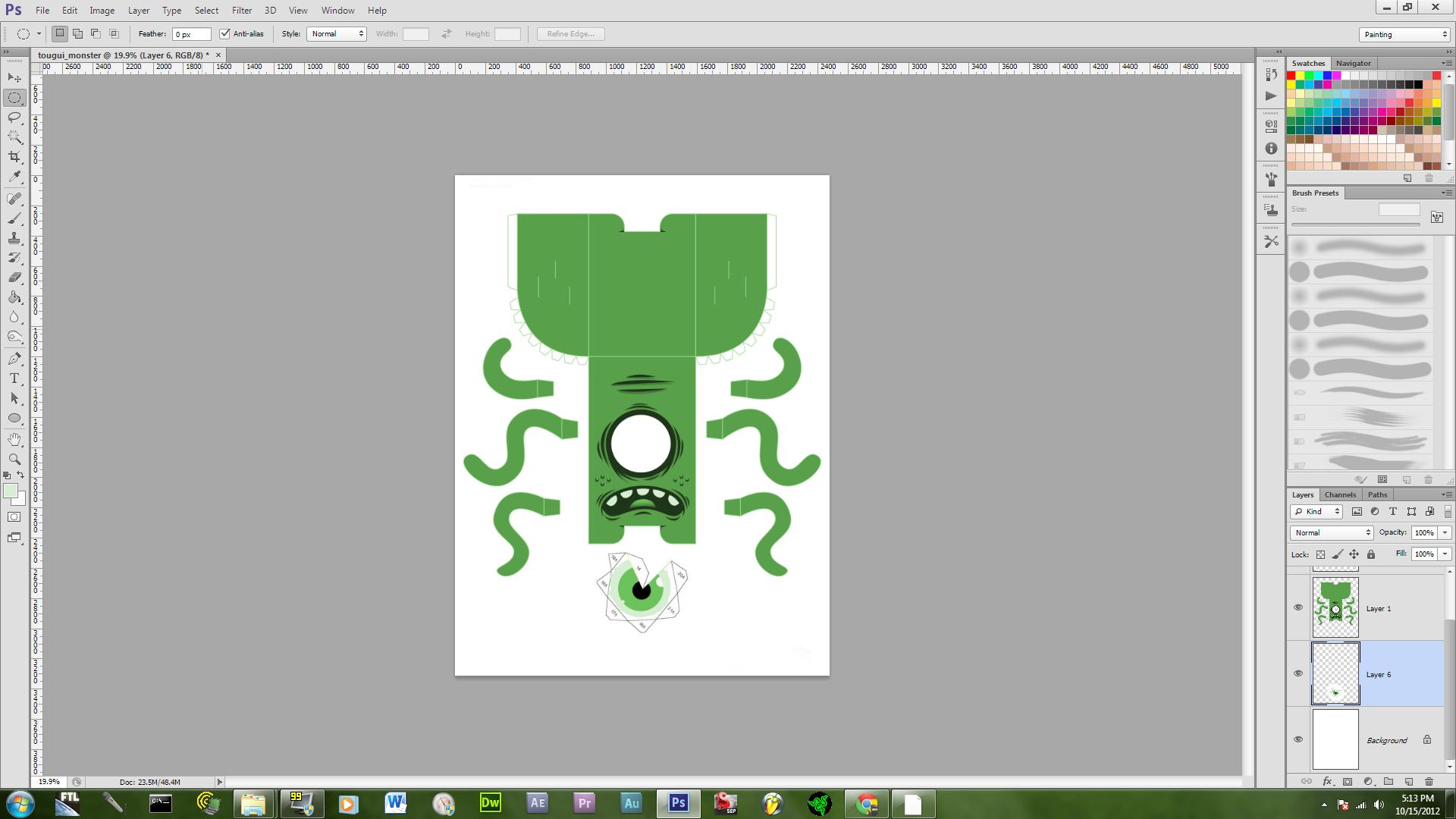Click Subtract from selection mode button
The height and width of the screenshot is (819, 1456).
[96, 34]
